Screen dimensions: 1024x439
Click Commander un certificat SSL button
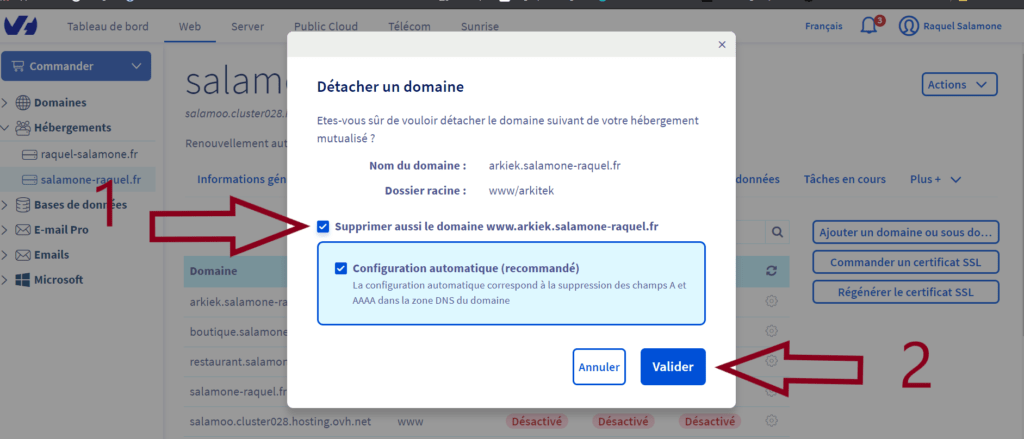[x=905, y=263]
